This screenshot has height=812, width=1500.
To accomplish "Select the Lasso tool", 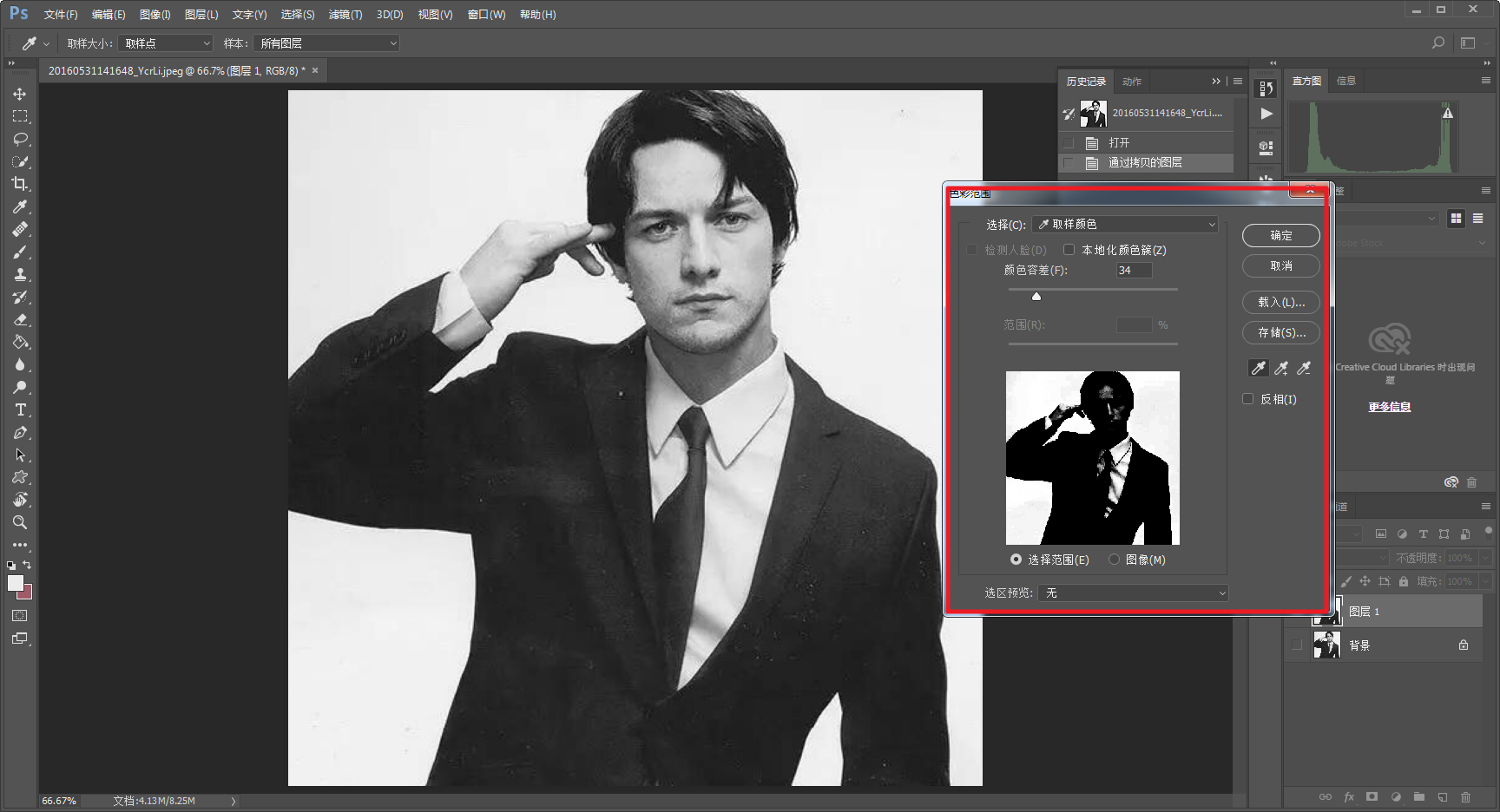I will click(19, 139).
